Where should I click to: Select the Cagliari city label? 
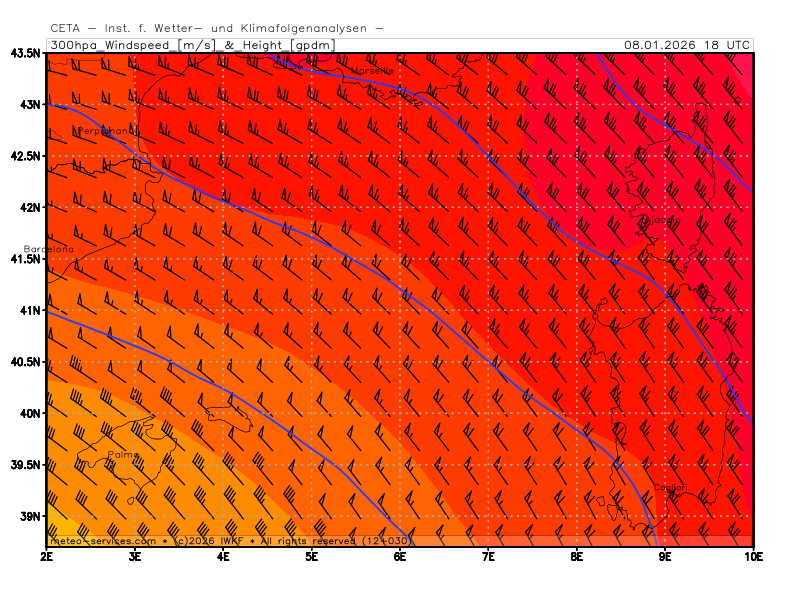coord(670,488)
